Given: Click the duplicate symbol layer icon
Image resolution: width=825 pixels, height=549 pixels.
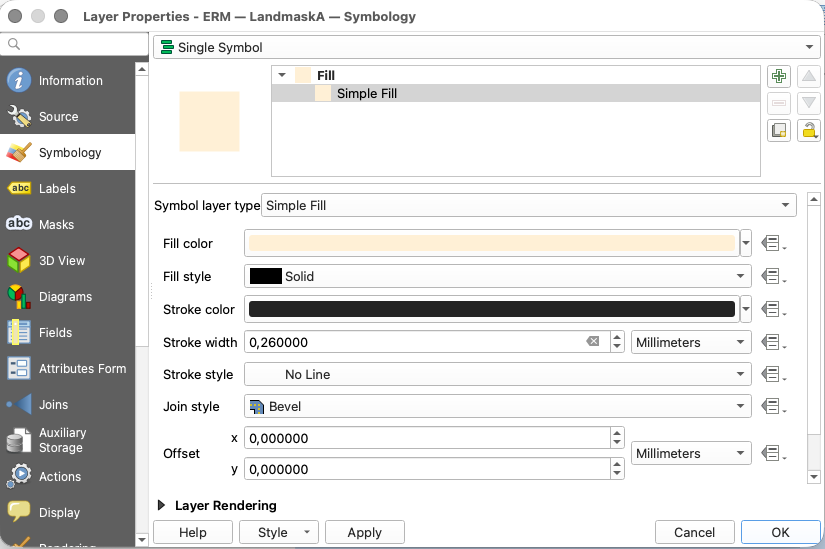Looking at the screenshot, I should [x=779, y=130].
